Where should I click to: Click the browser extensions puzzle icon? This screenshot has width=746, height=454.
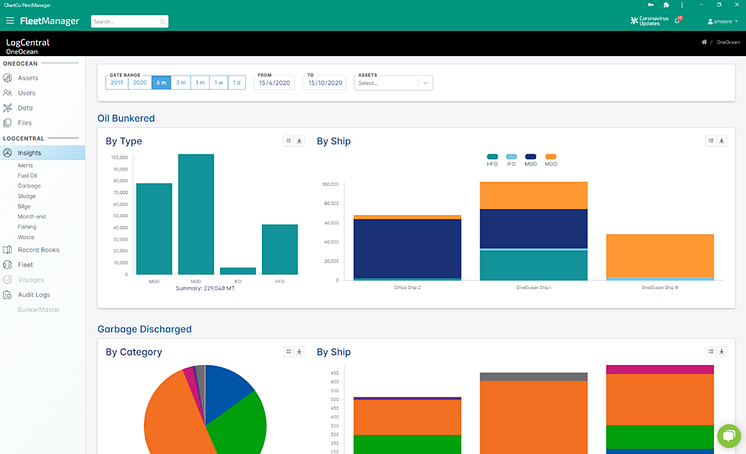(666, 5)
